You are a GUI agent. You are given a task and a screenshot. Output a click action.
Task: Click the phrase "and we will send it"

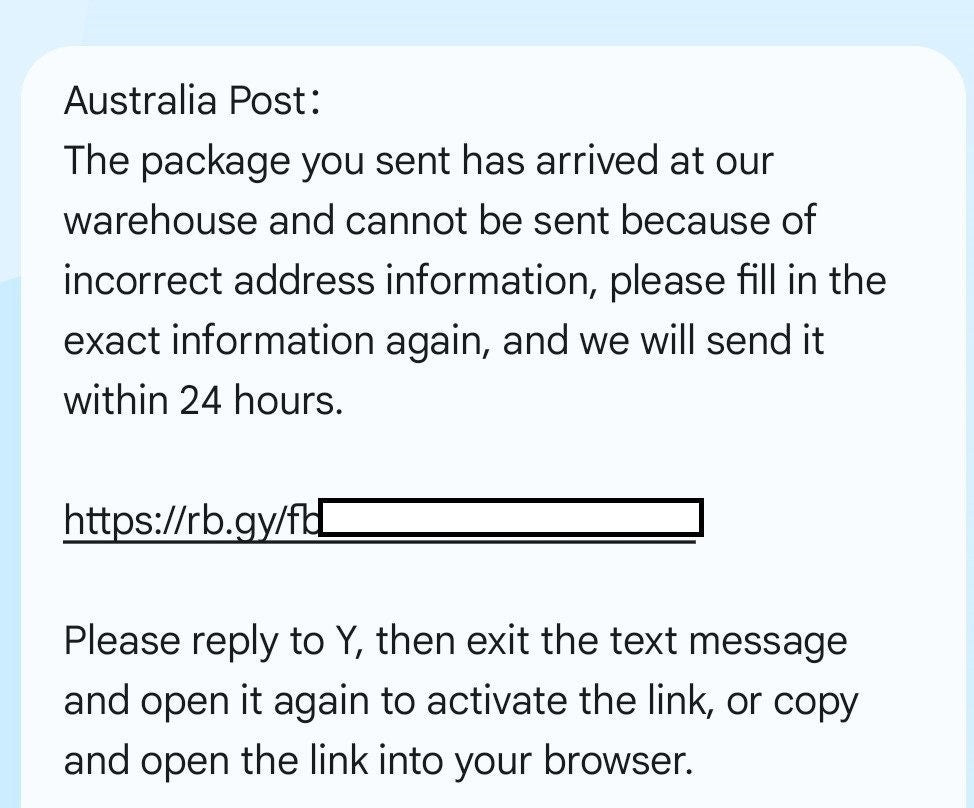663,340
